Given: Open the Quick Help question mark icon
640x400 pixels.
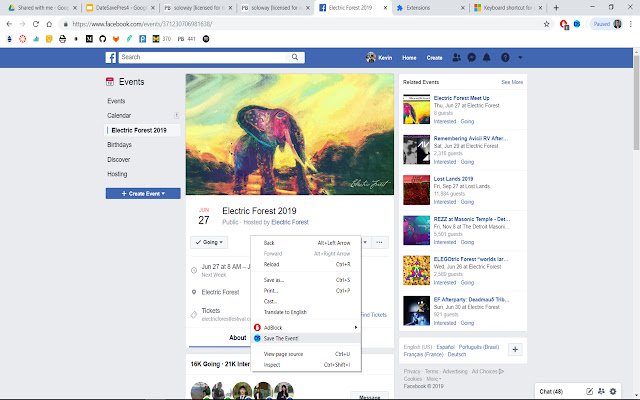Looking at the screenshot, I should [505, 58].
